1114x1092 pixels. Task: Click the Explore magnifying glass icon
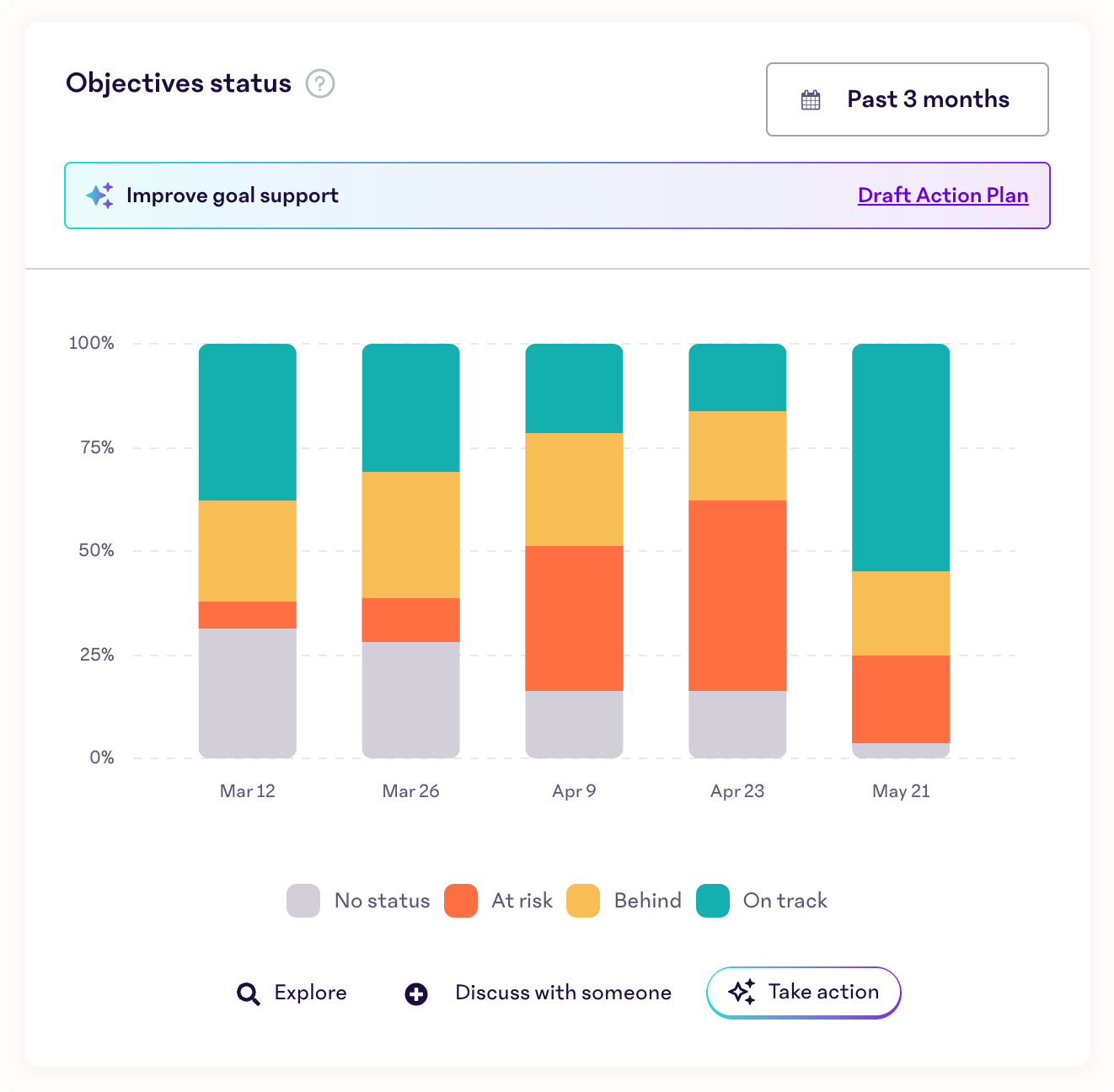pyautogui.click(x=248, y=994)
